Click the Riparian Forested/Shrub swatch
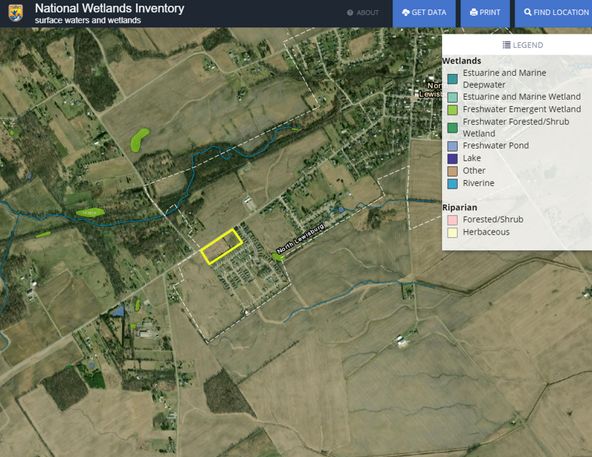592x457 pixels. tap(452, 220)
